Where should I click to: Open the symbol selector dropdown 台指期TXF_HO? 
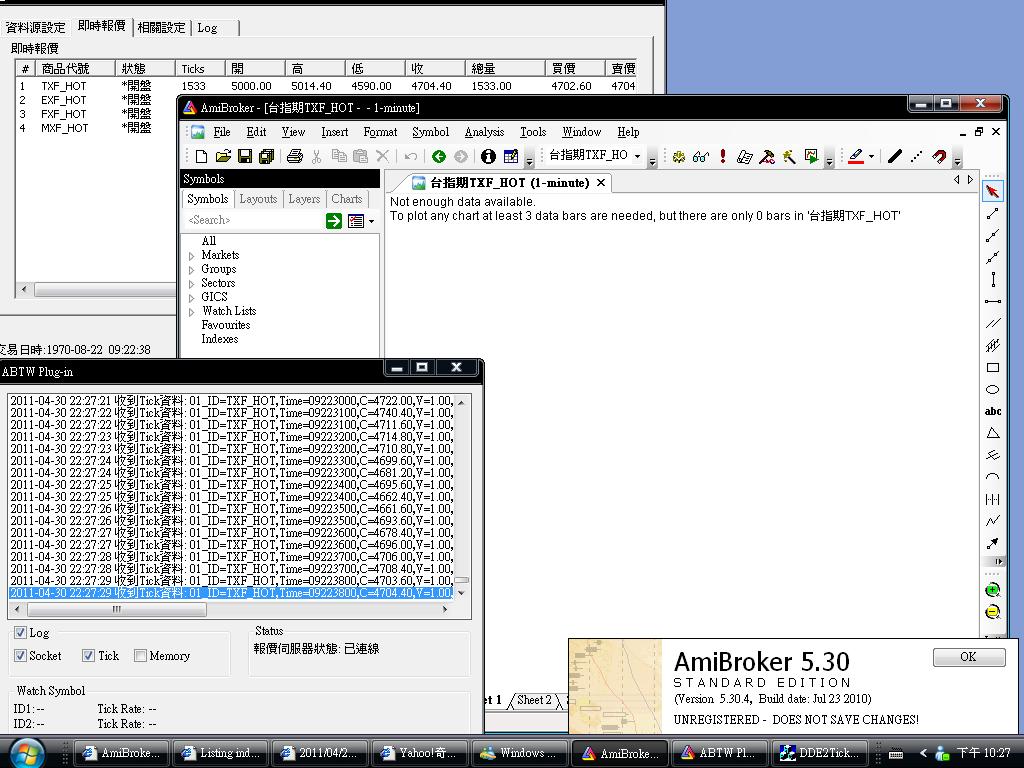637,156
